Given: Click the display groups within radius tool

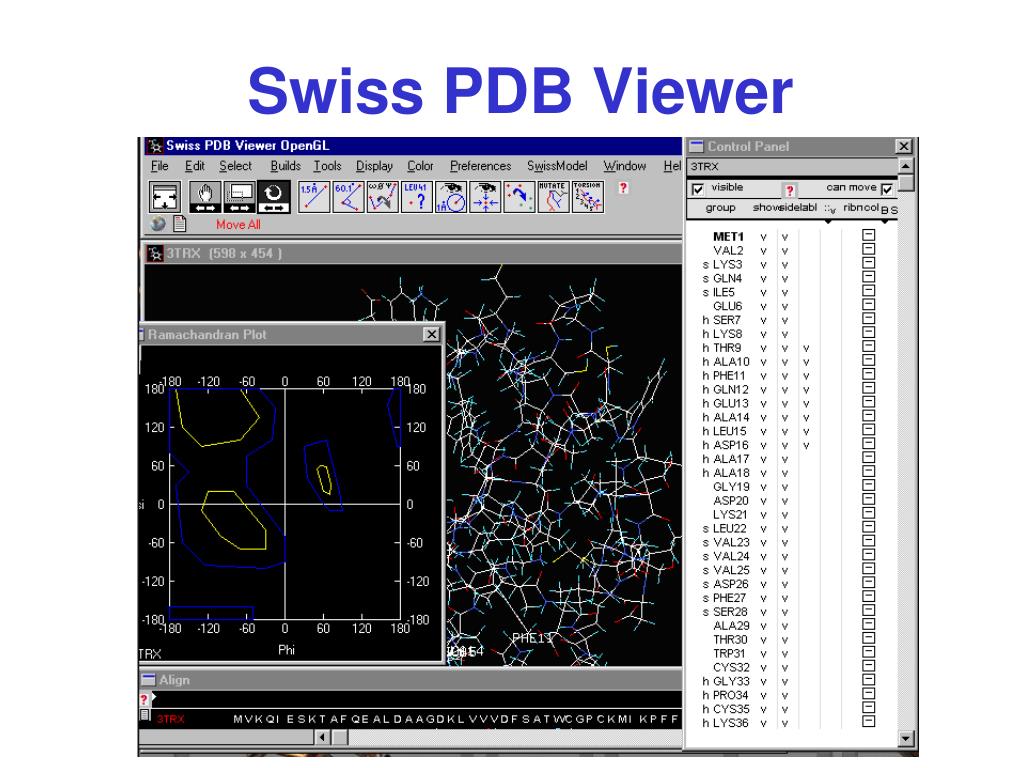Looking at the screenshot, I should click(451, 197).
